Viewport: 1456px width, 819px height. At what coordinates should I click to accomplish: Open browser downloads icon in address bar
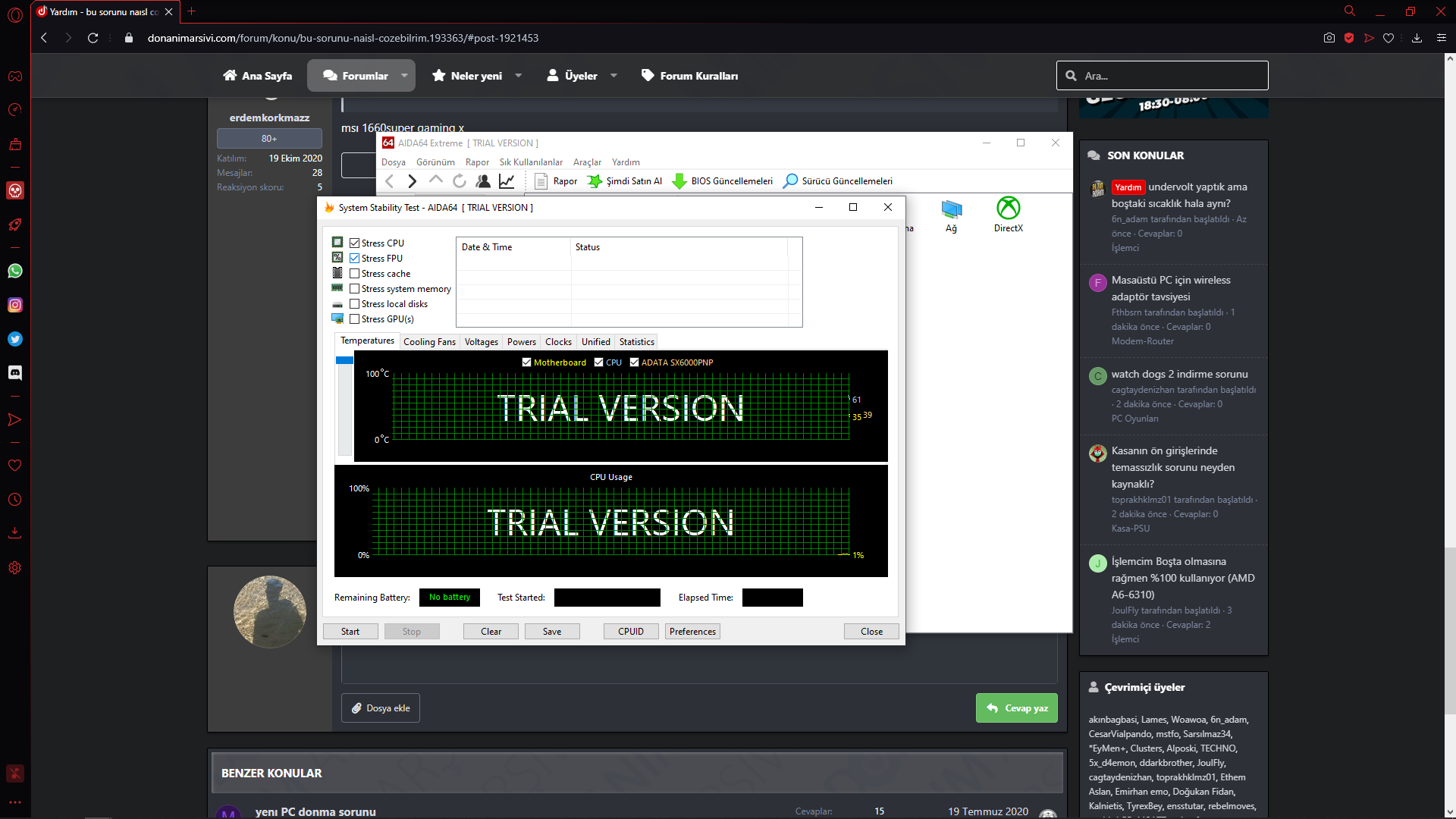pyautogui.click(x=1417, y=38)
